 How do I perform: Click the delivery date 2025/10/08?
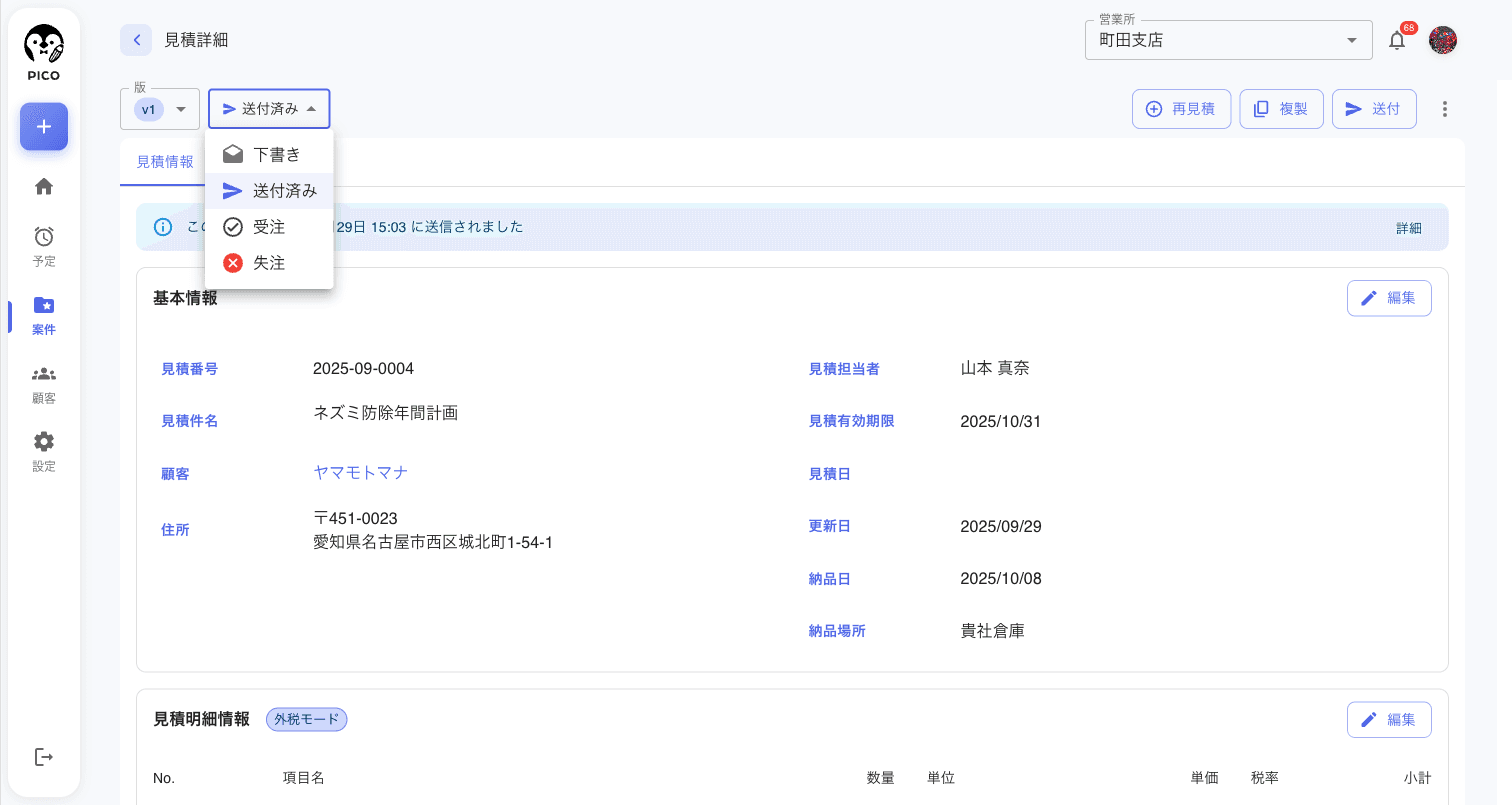[x=1000, y=579]
